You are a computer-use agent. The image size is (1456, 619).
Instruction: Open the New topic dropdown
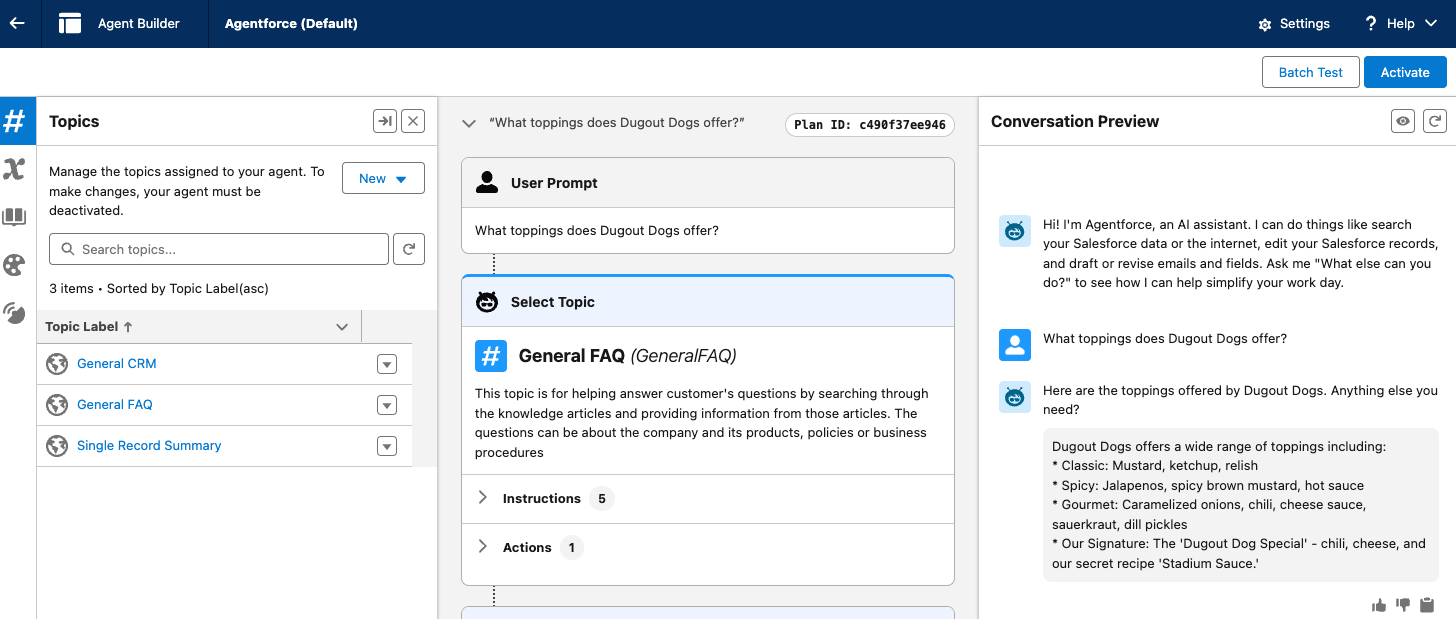383,178
